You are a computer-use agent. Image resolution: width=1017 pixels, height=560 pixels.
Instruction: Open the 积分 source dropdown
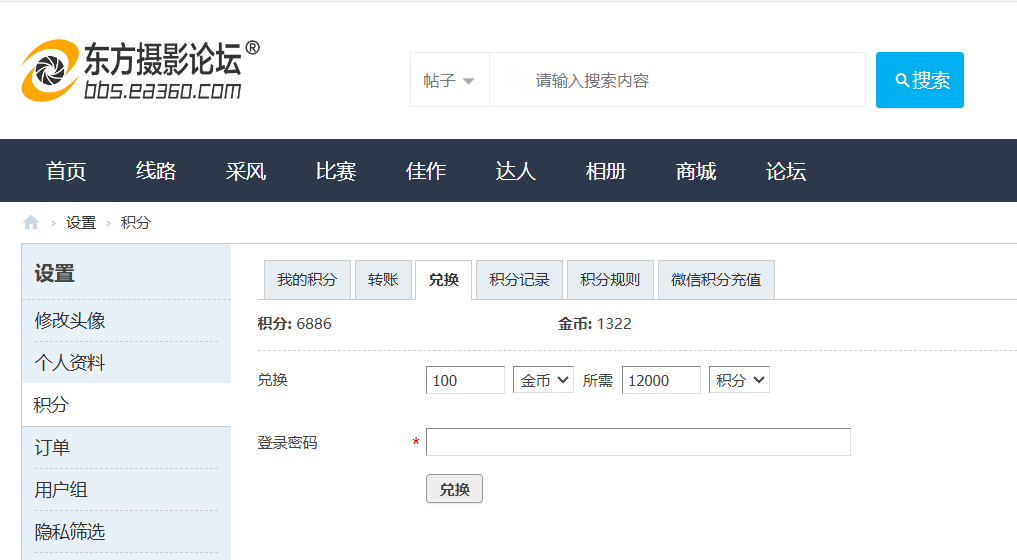click(739, 380)
